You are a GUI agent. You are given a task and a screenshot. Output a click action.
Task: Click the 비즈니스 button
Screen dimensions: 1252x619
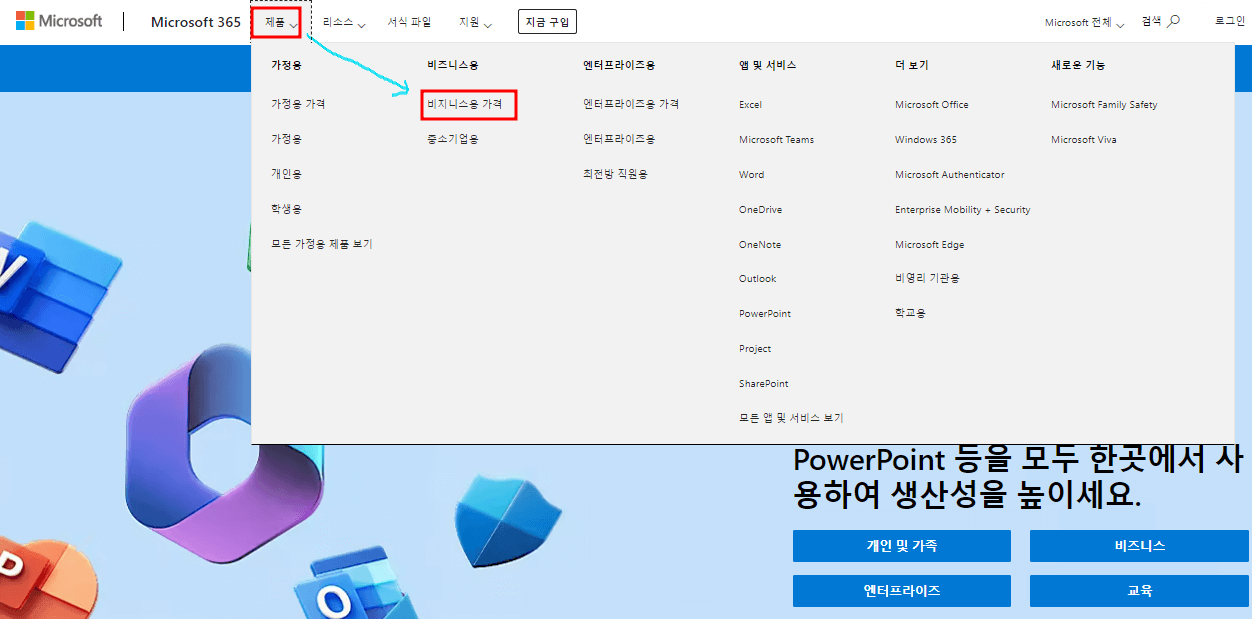[x=1140, y=546]
